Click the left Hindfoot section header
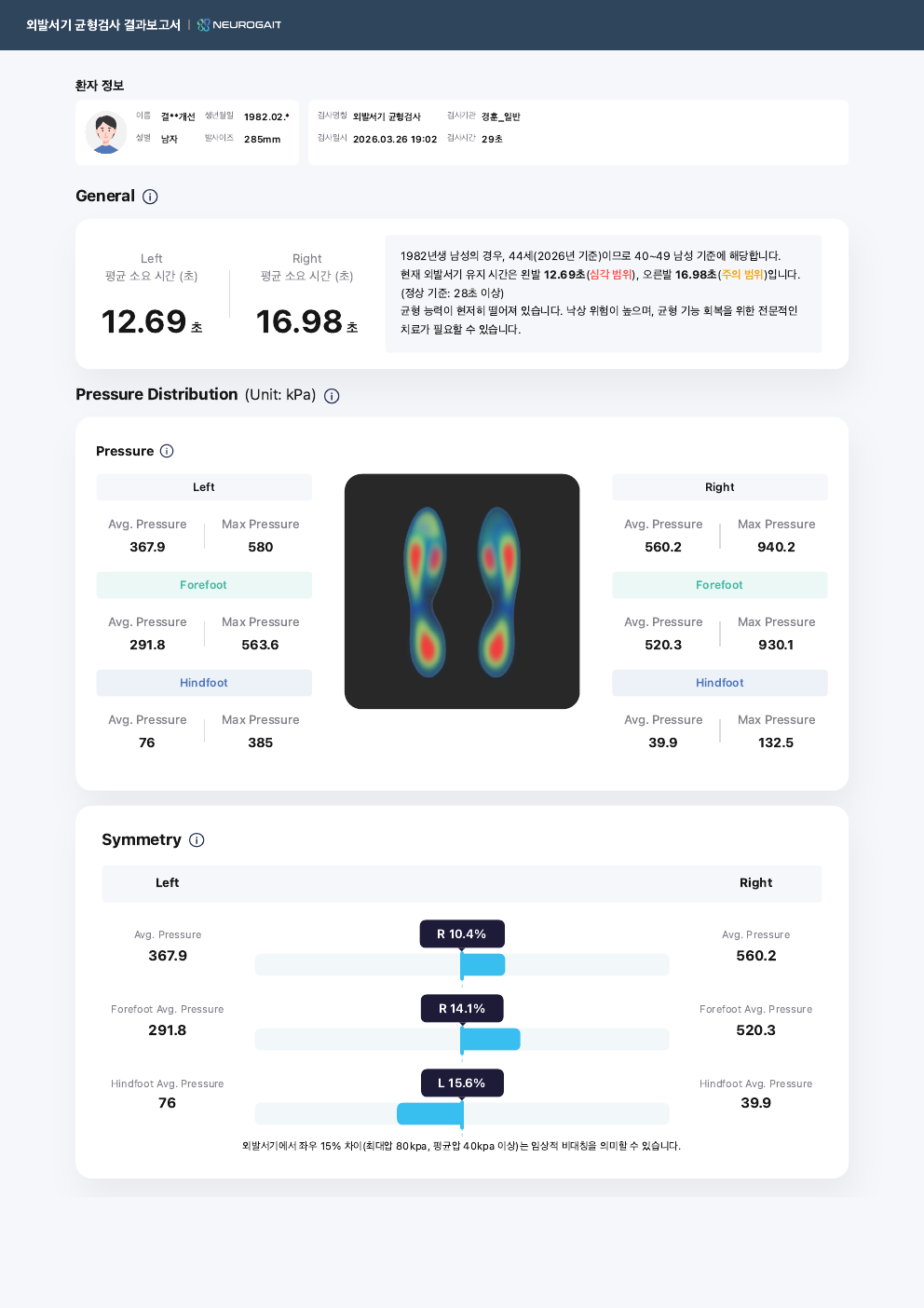Image resolution: width=924 pixels, height=1308 pixels. pos(204,683)
